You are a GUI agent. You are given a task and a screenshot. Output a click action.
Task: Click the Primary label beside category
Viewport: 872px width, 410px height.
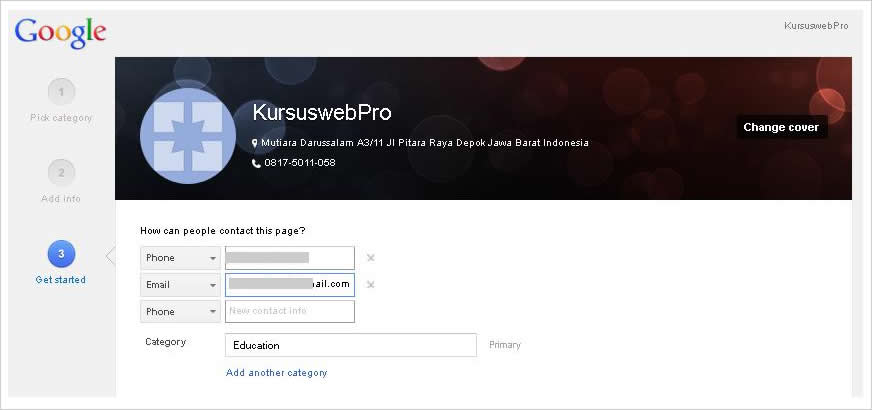point(505,345)
